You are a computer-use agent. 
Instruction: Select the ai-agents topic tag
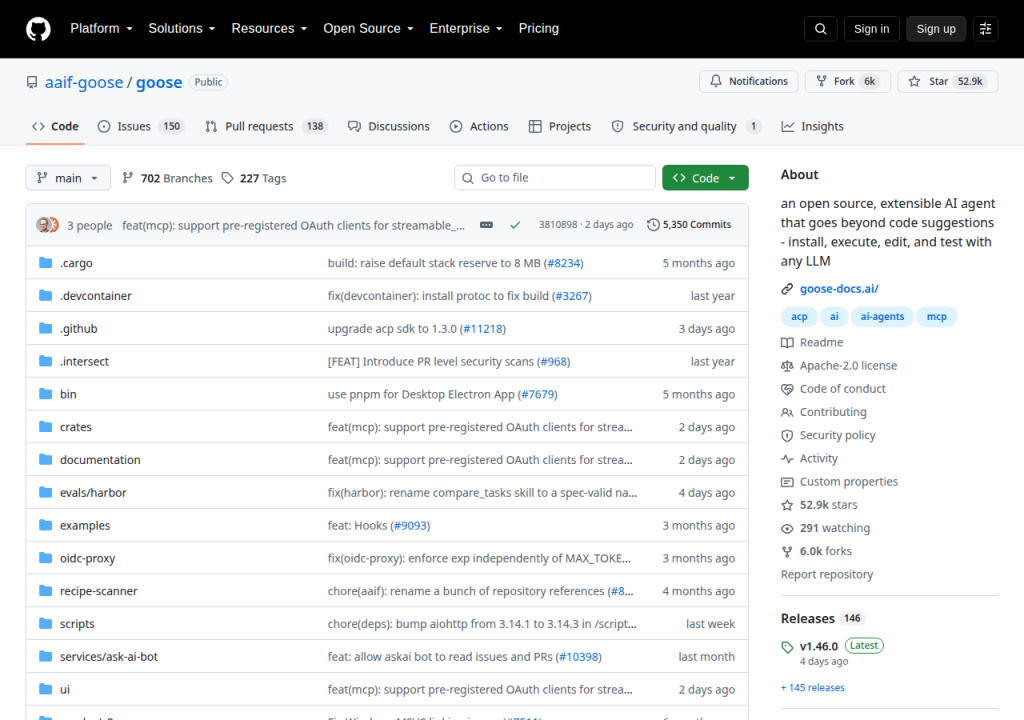[x=882, y=316]
